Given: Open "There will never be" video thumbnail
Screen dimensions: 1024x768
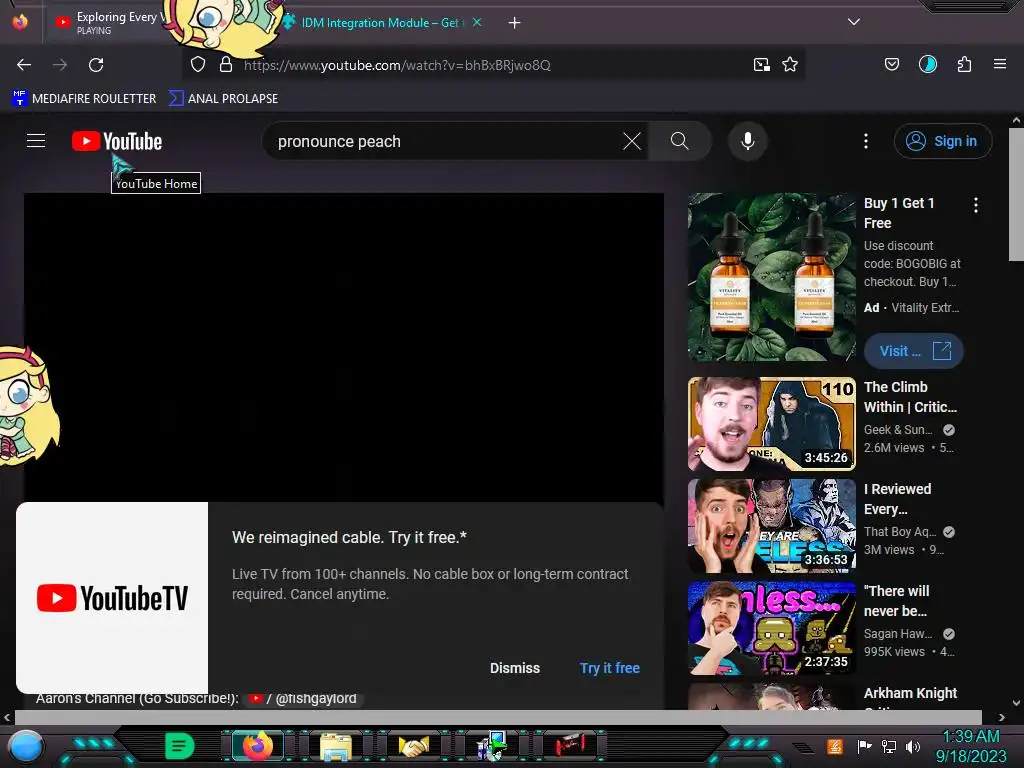Looking at the screenshot, I should pos(771,628).
